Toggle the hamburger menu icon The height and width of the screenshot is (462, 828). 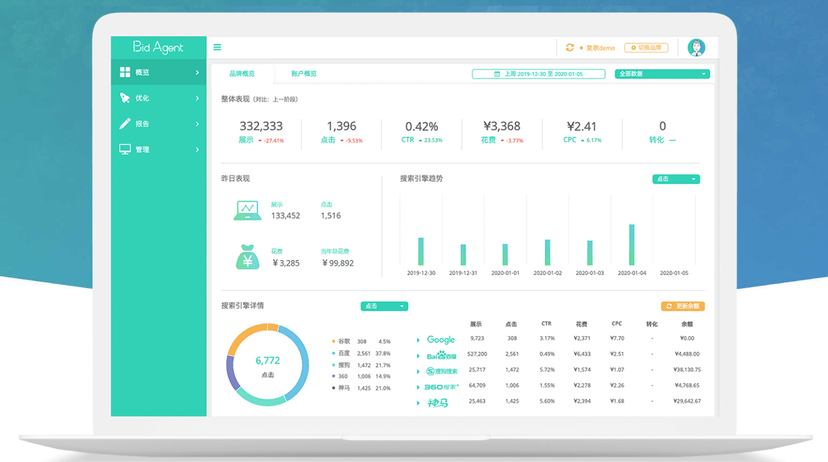coord(217,47)
